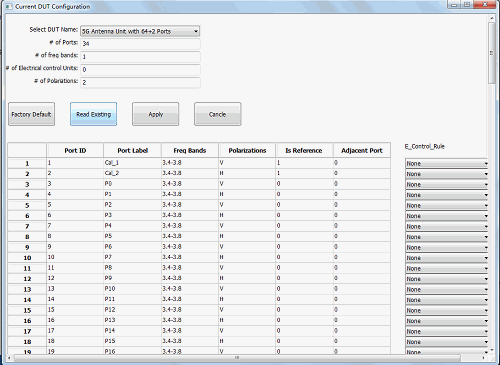Click the Factory Default button

click(x=31, y=114)
